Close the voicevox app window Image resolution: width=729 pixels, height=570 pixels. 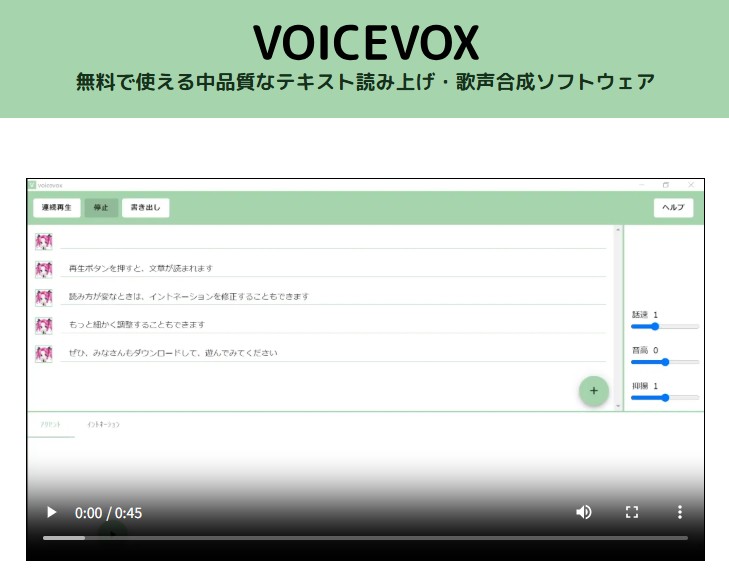point(691,185)
